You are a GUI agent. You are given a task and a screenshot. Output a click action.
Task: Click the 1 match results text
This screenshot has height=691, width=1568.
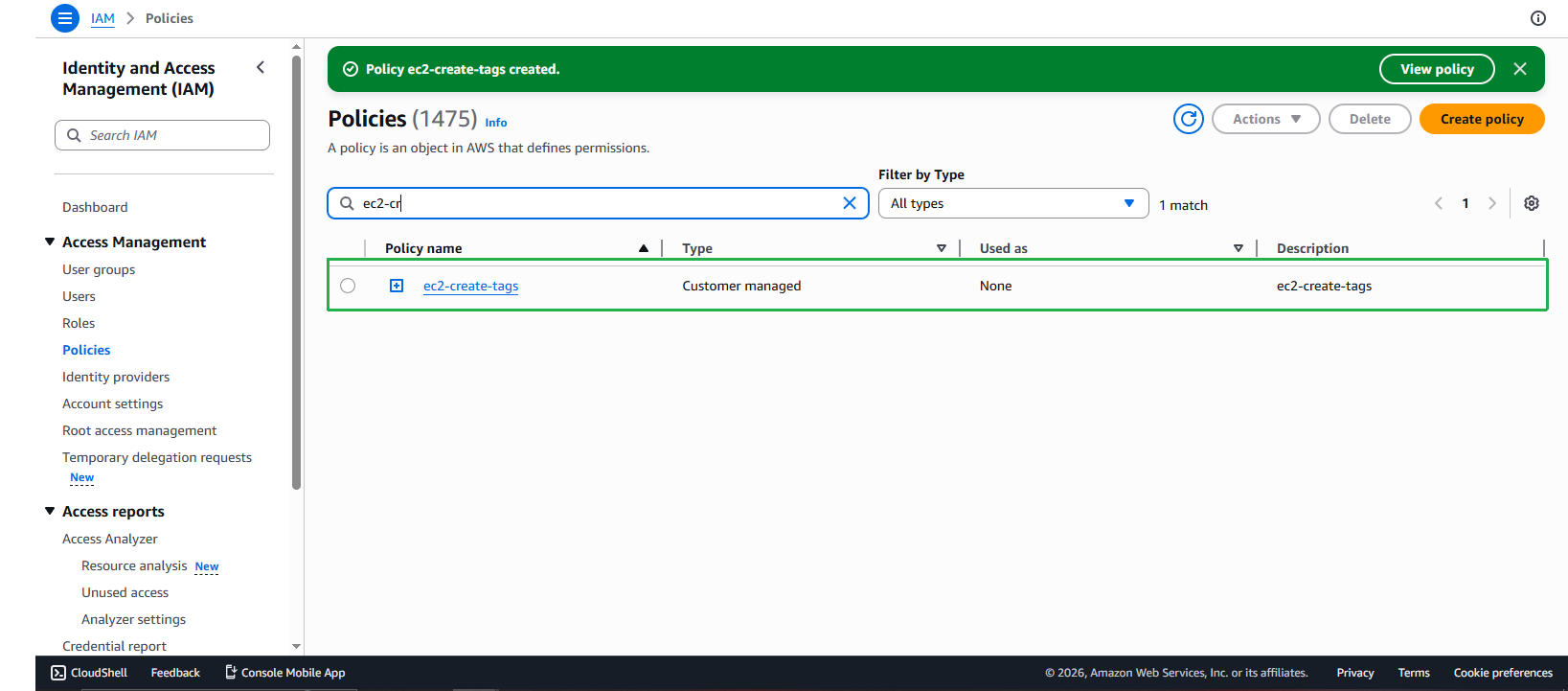coord(1183,205)
